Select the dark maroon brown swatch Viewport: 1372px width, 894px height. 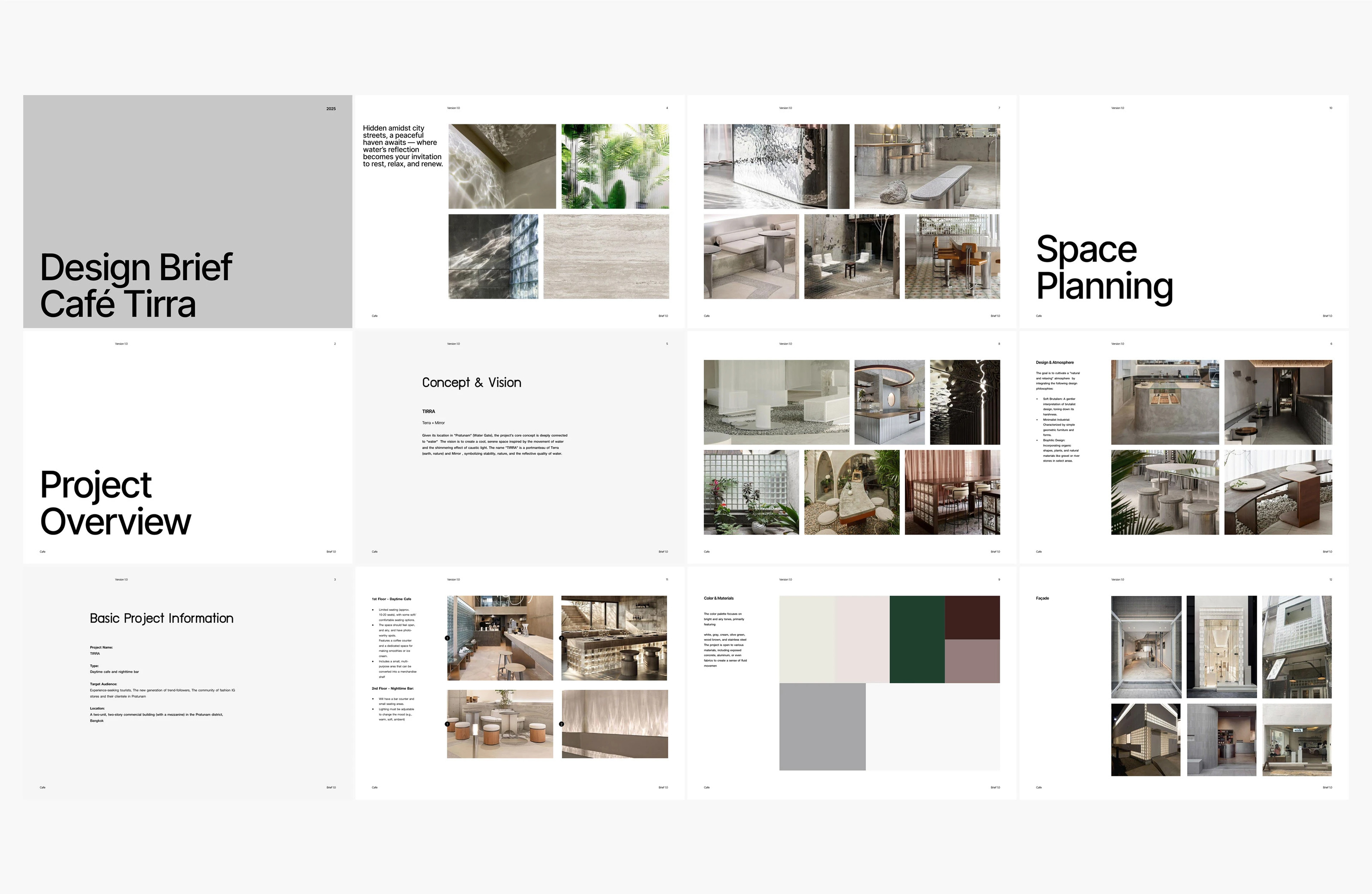pyautogui.click(x=972, y=617)
